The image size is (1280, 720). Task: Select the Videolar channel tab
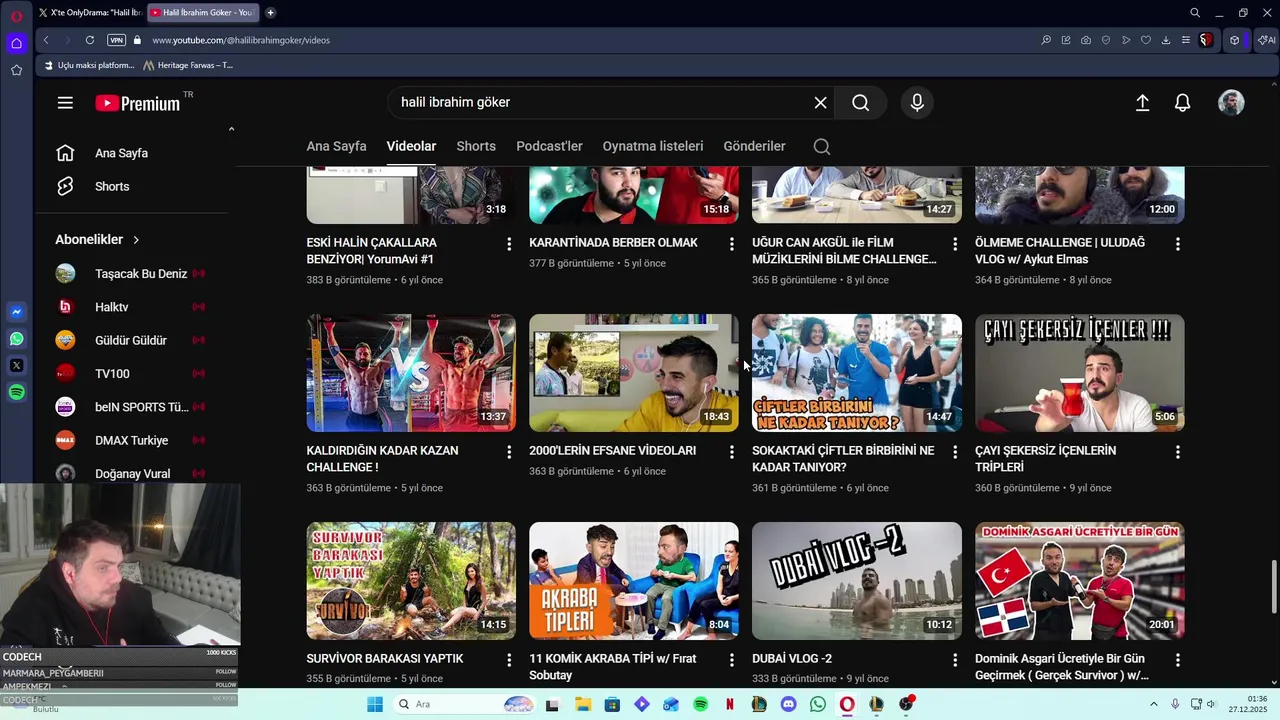411,146
